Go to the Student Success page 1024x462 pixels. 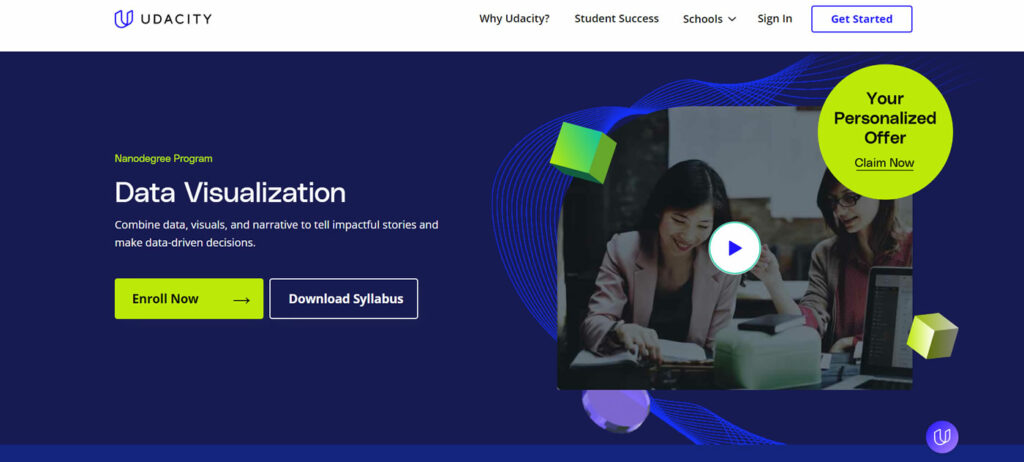point(616,19)
